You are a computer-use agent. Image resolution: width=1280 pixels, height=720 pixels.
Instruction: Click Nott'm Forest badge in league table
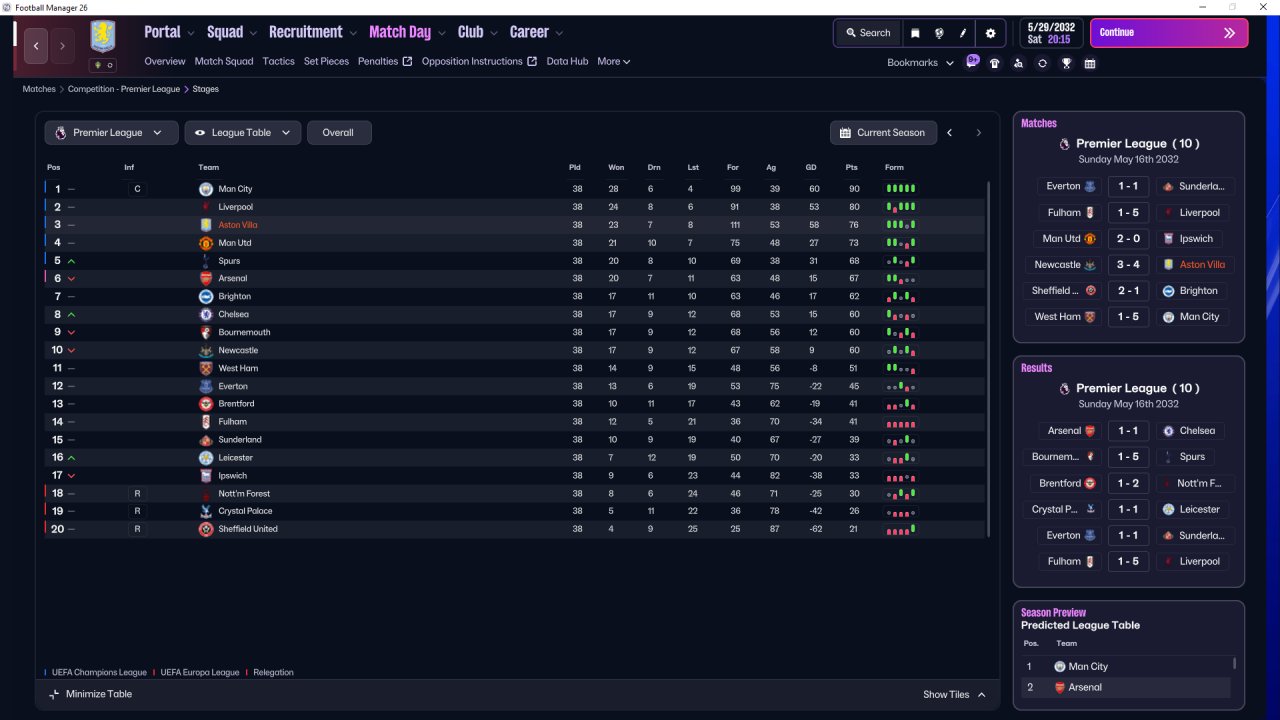coord(206,494)
